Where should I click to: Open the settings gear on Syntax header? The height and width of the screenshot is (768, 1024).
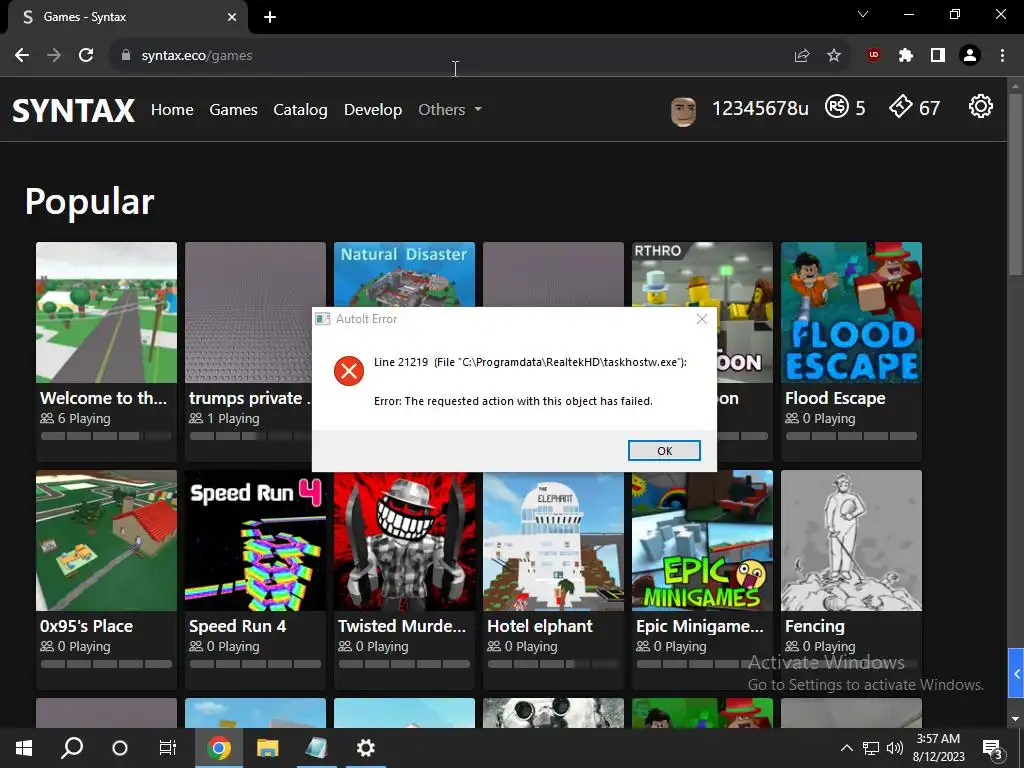coord(980,106)
